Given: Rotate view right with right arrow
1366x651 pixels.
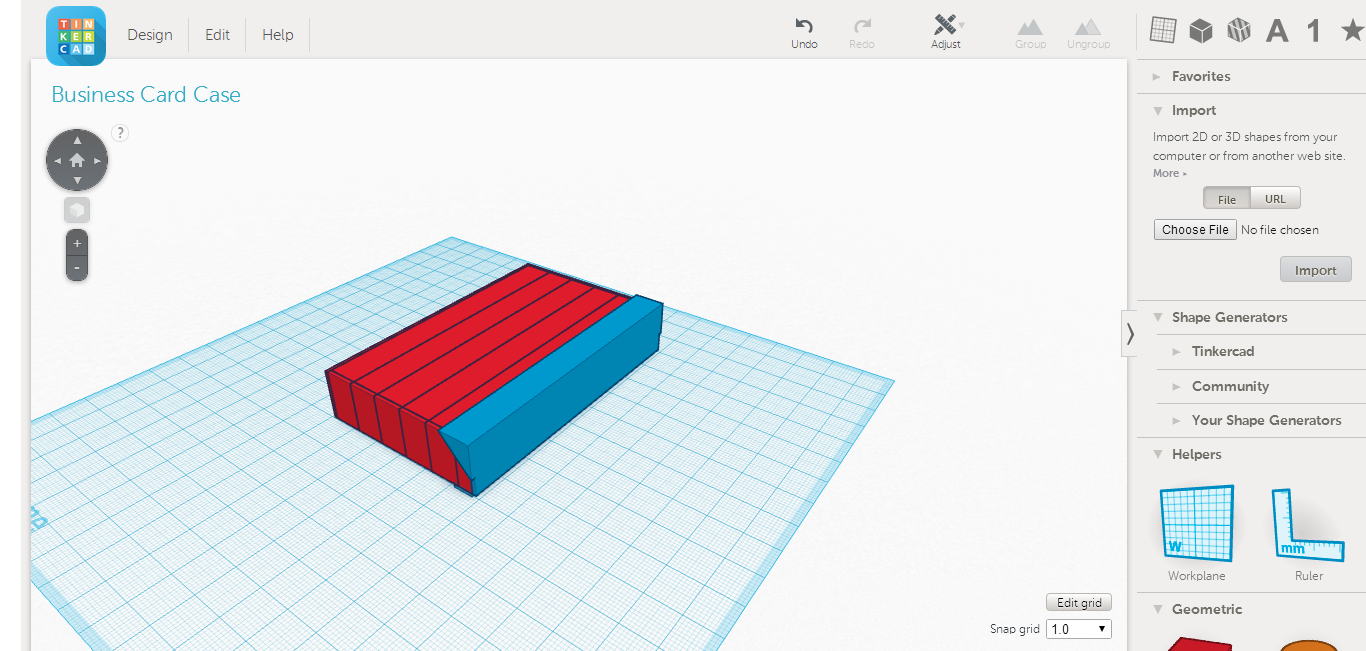Looking at the screenshot, I should pyautogui.click(x=97, y=160).
